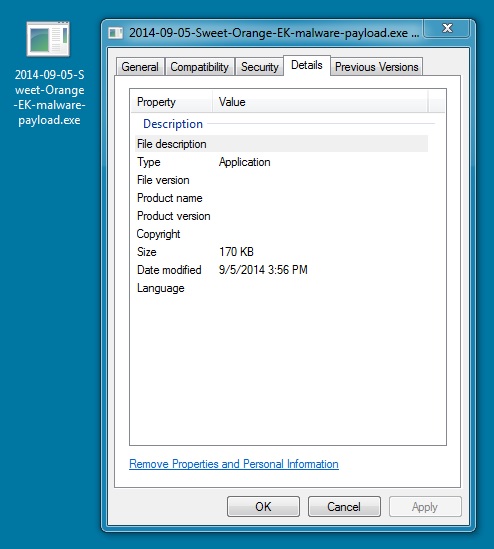This screenshot has height=549, width=494.
Task: Select the File description row
Action: (x=281, y=144)
